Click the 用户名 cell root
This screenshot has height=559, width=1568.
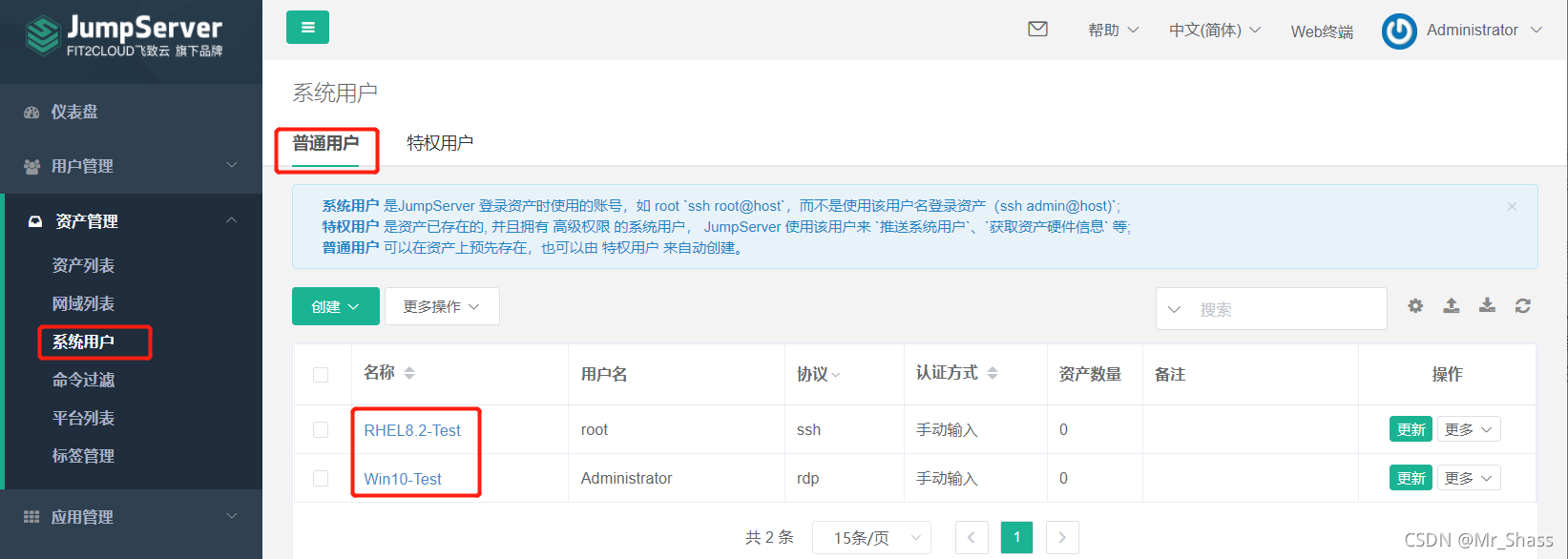point(595,430)
